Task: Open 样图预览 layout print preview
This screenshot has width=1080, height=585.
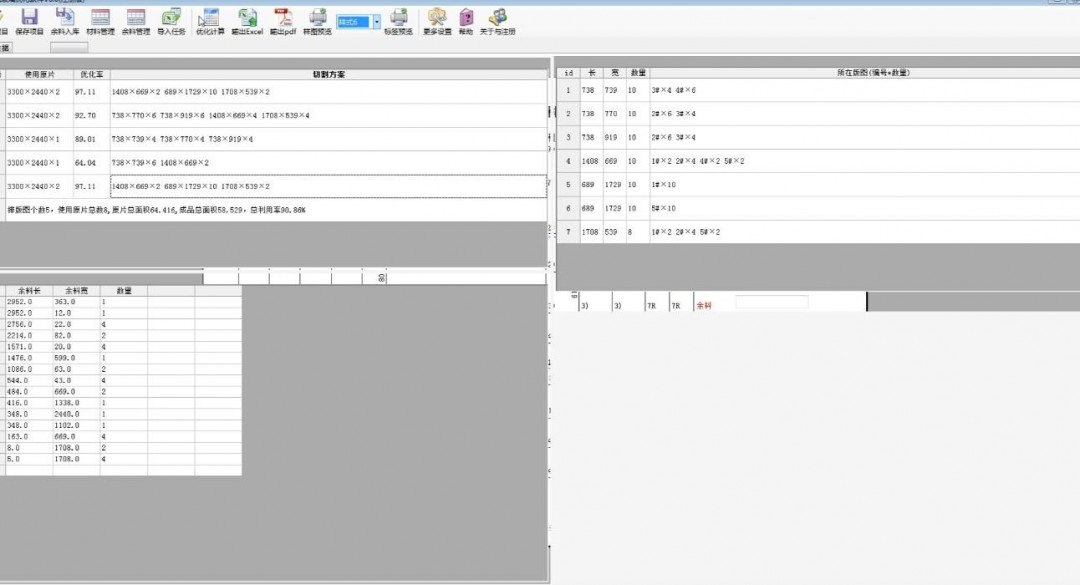Action: [x=317, y=20]
